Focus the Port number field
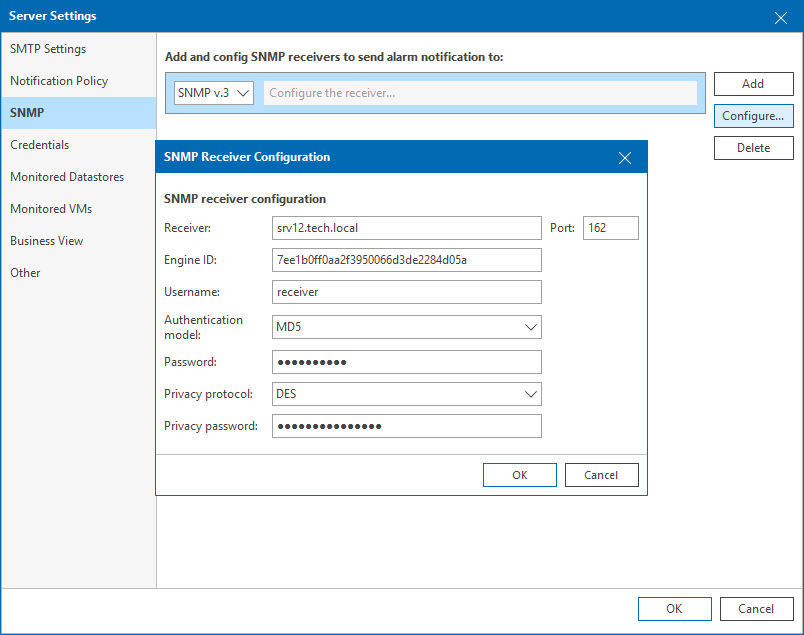The height and width of the screenshot is (635, 804). pyautogui.click(x=610, y=228)
